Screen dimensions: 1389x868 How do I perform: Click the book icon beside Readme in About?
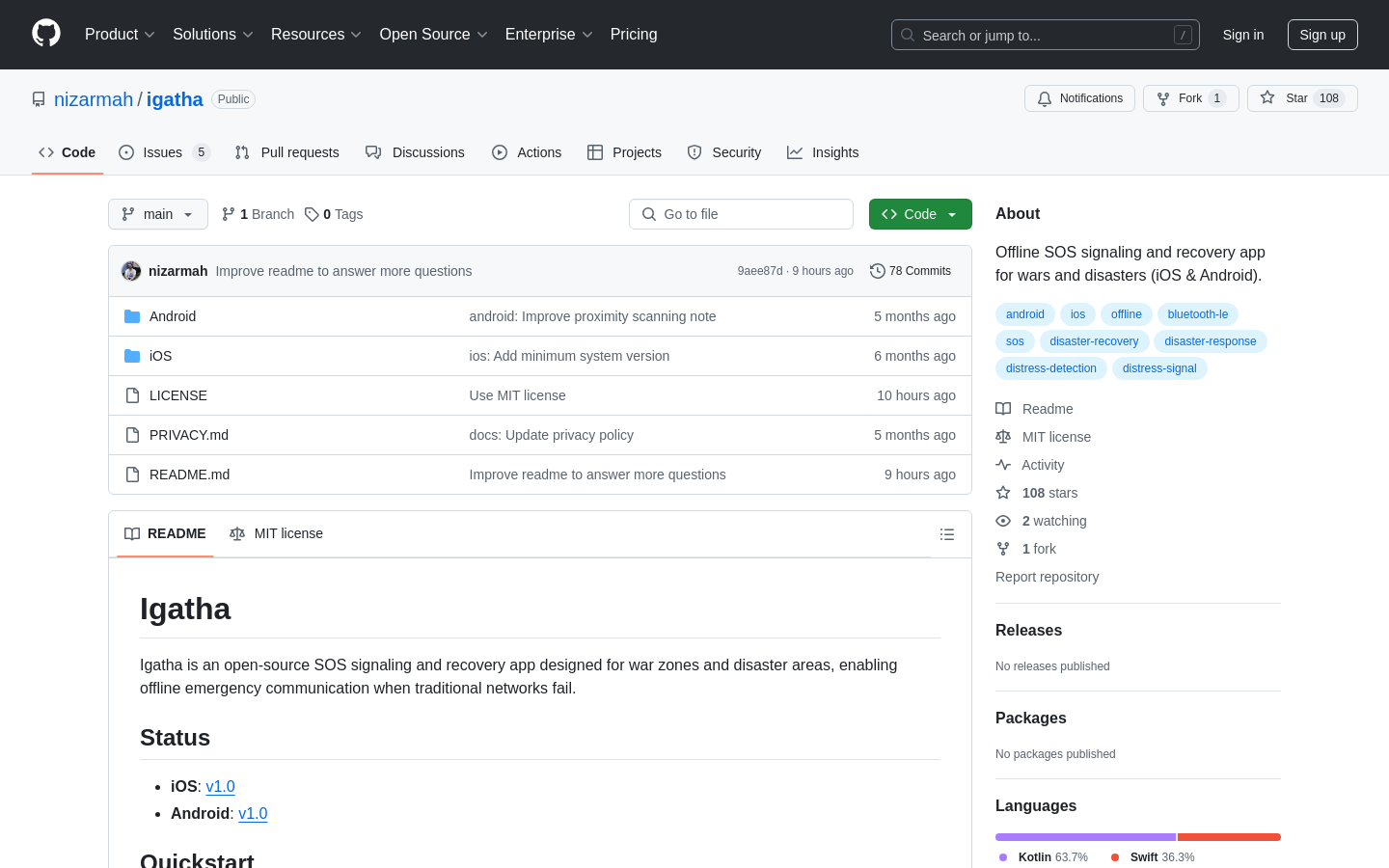[1003, 409]
